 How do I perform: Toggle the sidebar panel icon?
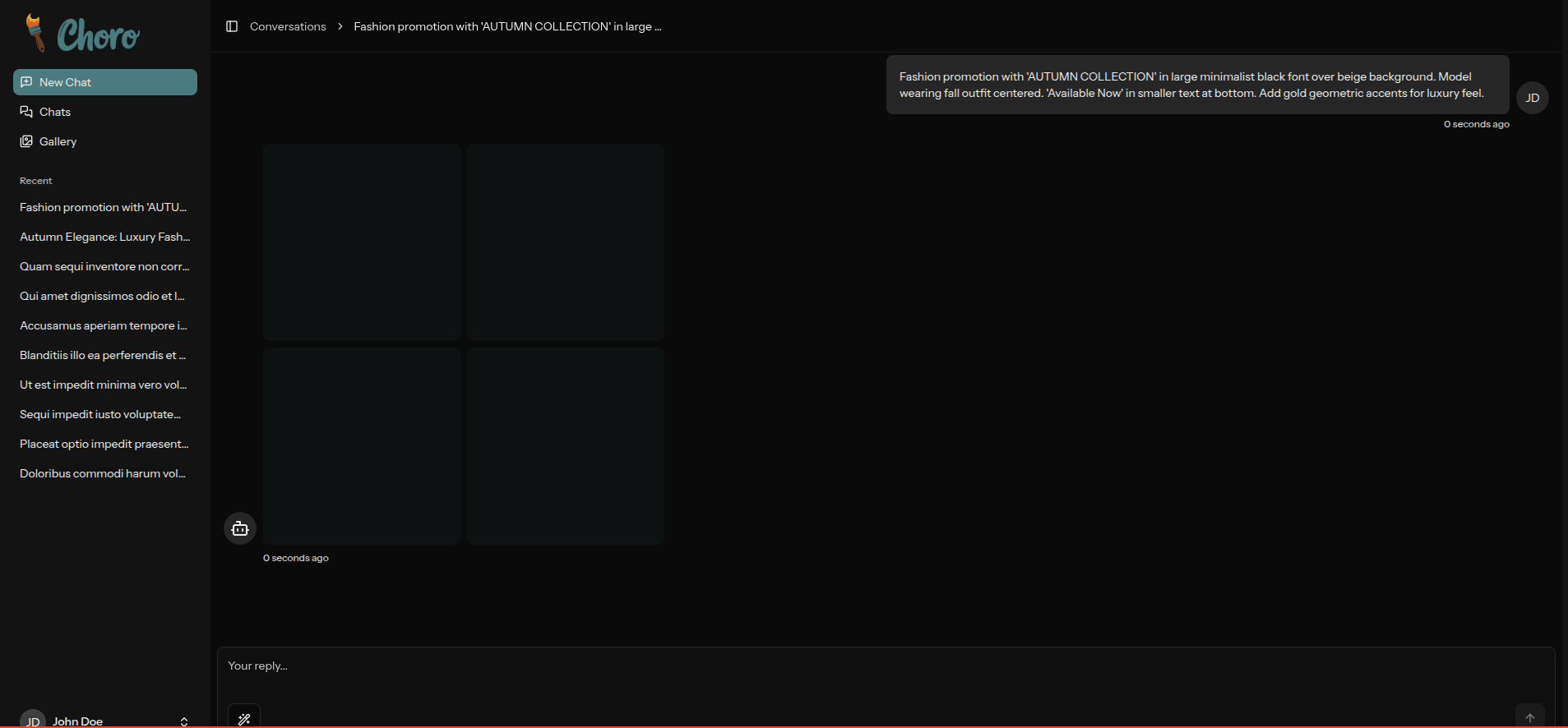(232, 26)
